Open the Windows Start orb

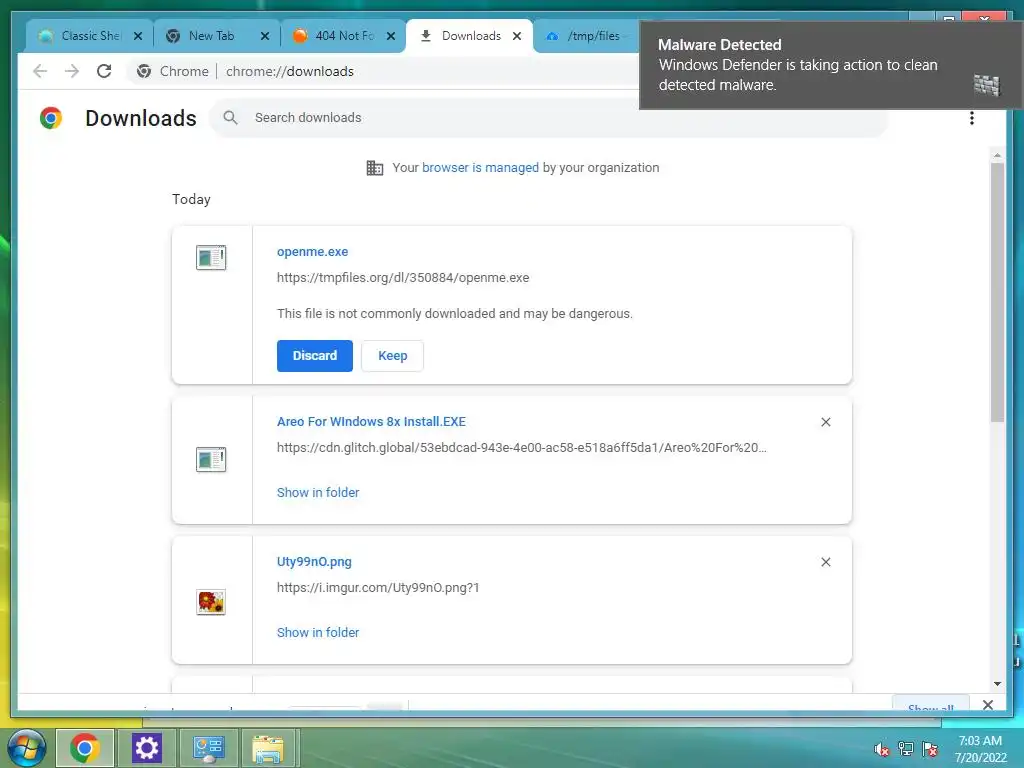(x=27, y=748)
